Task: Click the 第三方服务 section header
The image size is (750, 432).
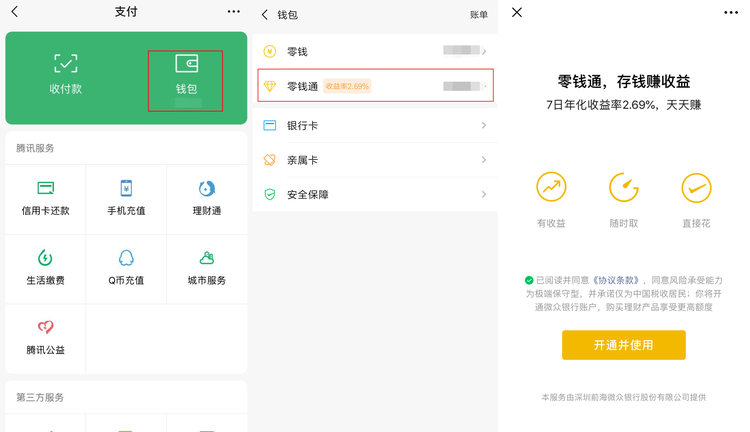Action: click(40, 398)
